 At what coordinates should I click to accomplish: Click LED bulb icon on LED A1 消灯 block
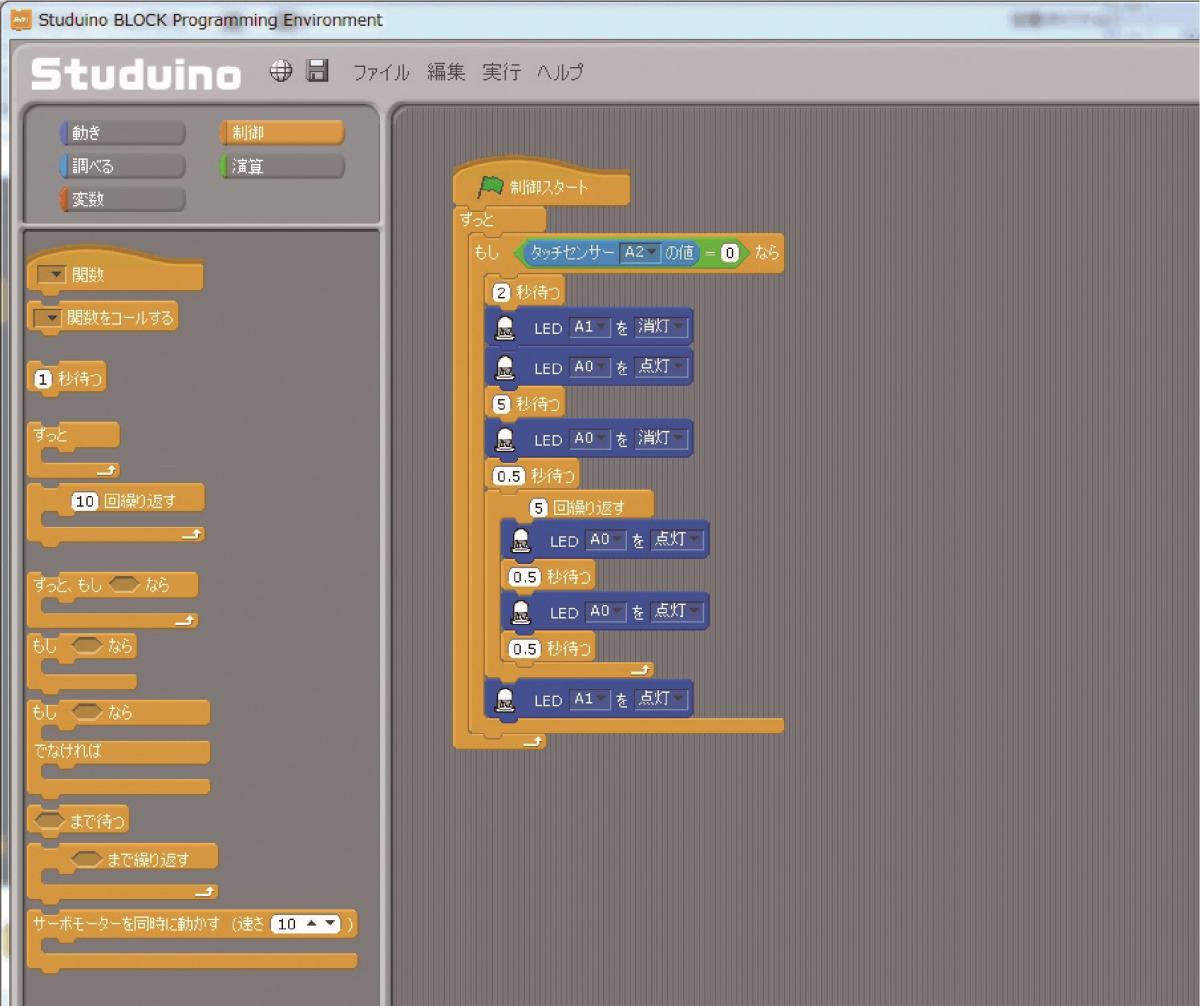point(506,327)
